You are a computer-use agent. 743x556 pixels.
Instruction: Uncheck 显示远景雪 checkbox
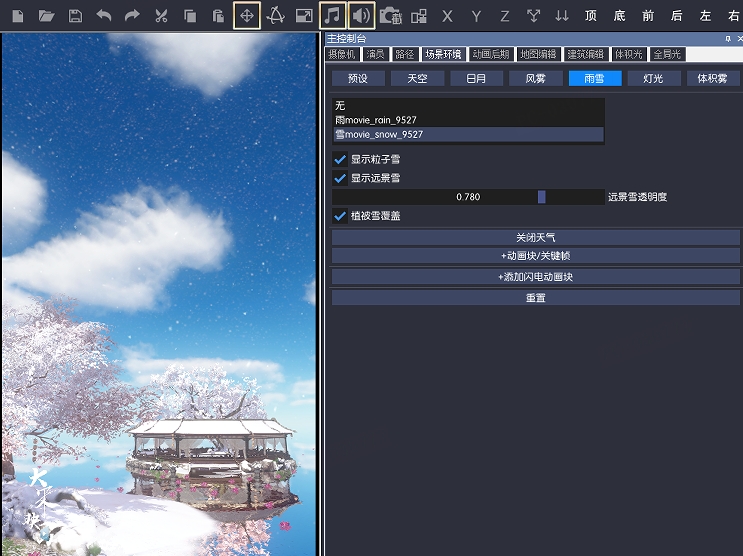point(340,178)
